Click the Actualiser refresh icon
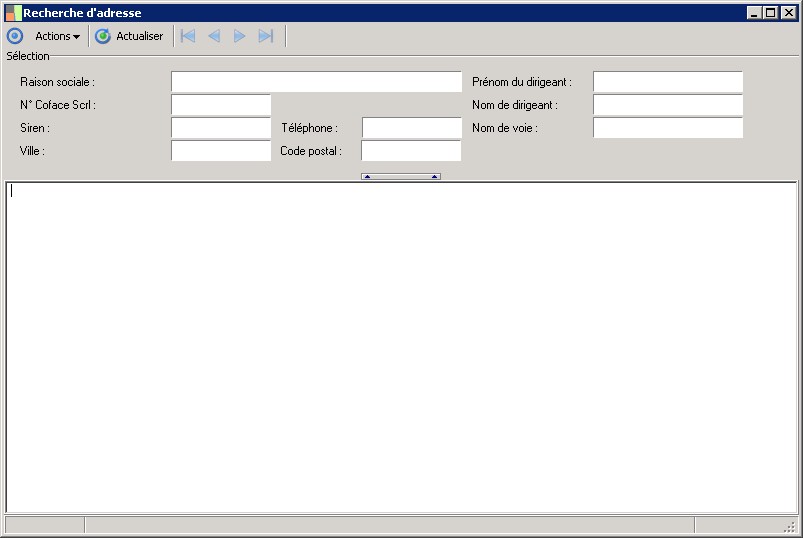The image size is (803, 538). pyautogui.click(x=103, y=36)
